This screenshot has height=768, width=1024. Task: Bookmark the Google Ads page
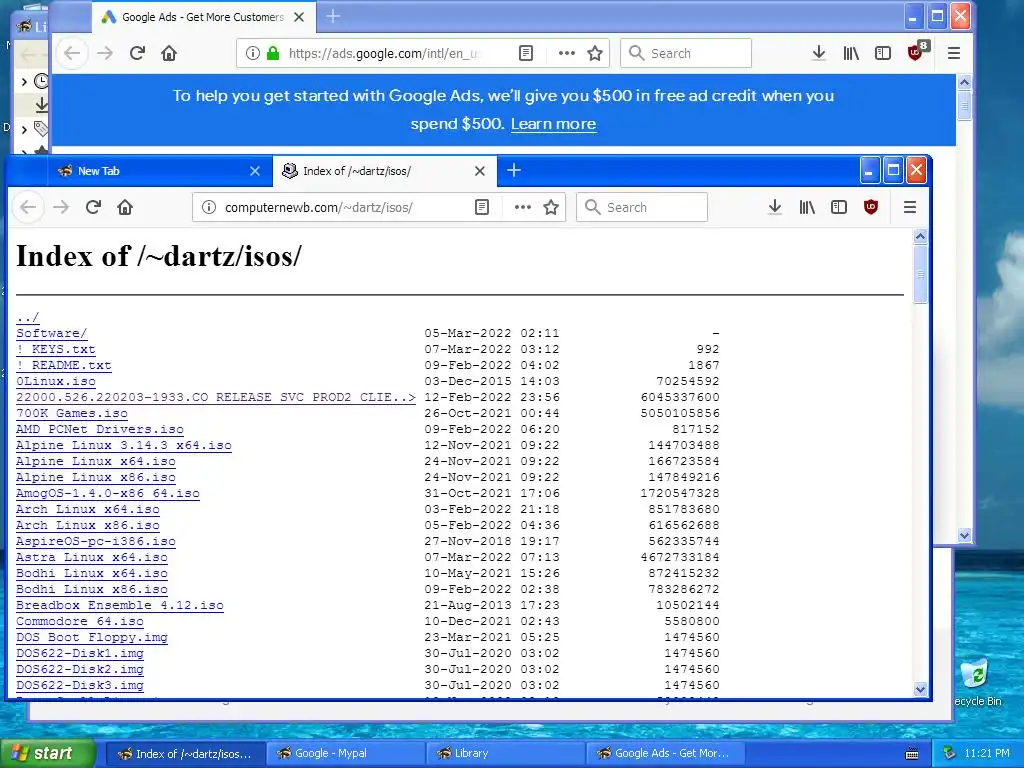click(595, 53)
